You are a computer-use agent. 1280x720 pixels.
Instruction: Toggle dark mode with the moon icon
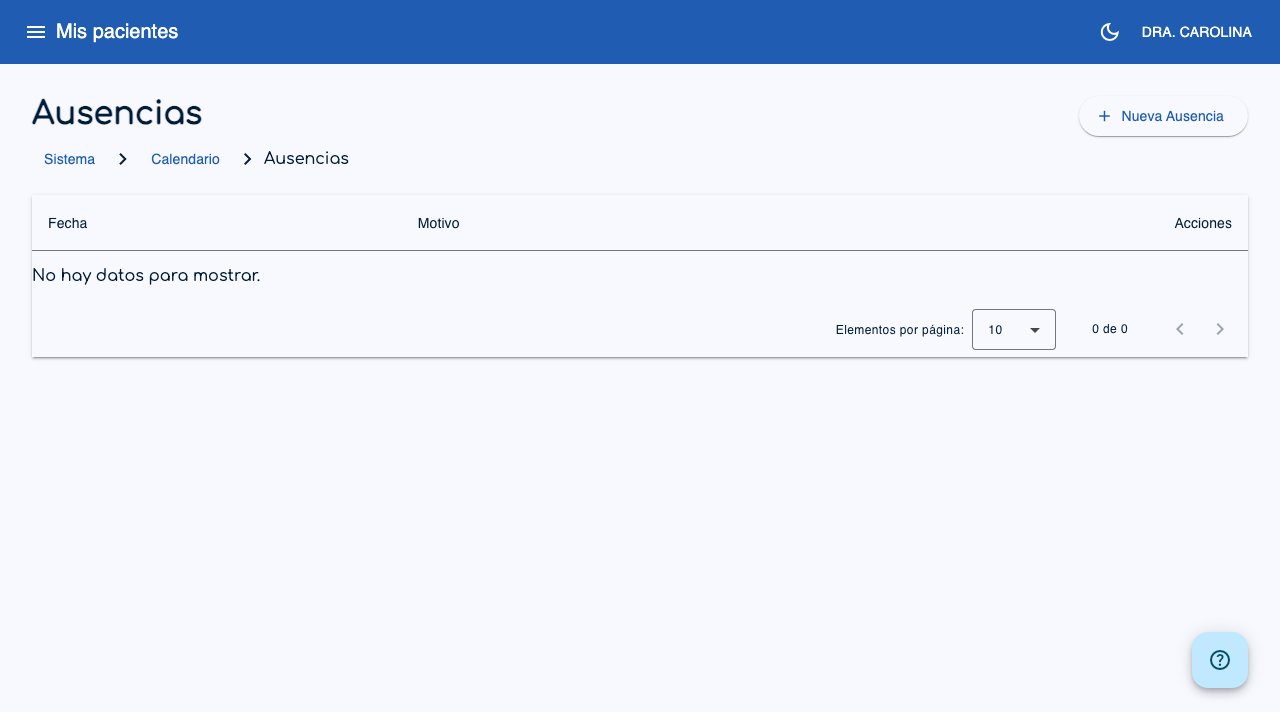click(1109, 32)
